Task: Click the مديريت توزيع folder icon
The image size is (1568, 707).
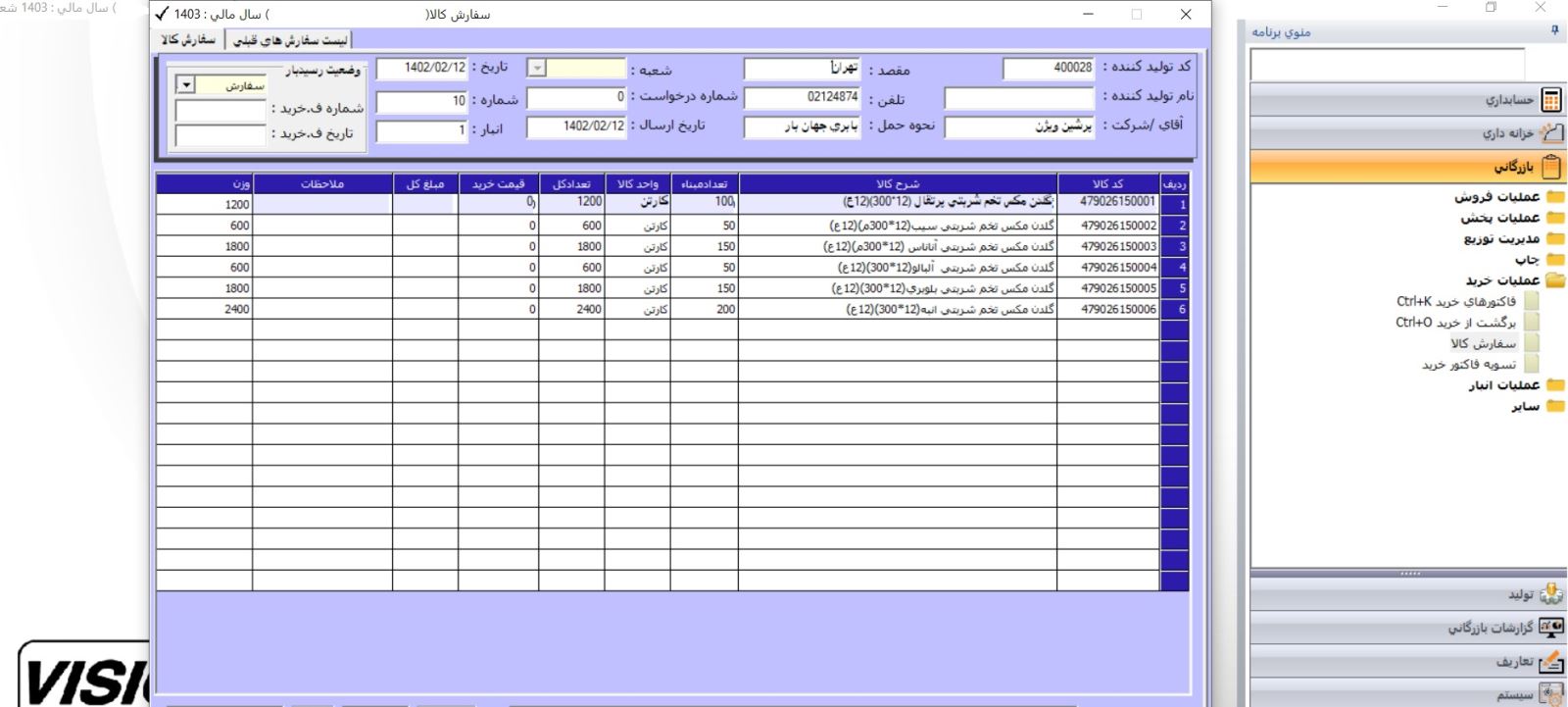Action: (1555, 238)
